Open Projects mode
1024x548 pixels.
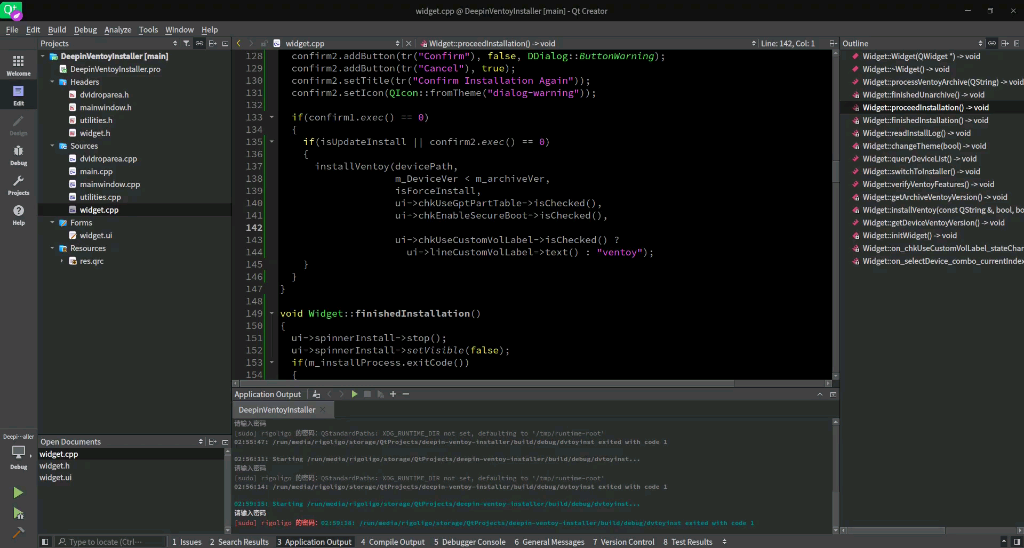tap(18, 185)
